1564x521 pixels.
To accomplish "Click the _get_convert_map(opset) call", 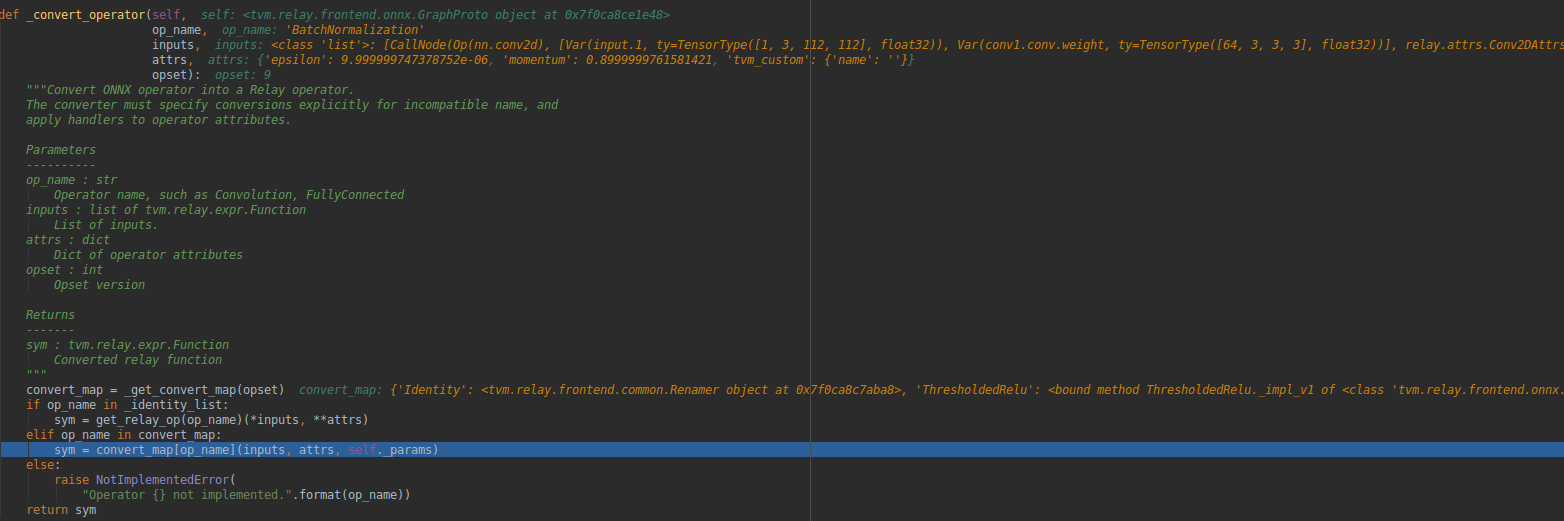I will (207, 389).
